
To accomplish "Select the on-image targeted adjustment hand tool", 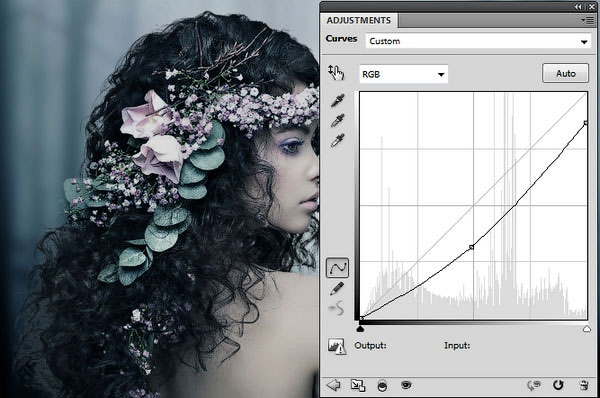I will [x=336, y=73].
